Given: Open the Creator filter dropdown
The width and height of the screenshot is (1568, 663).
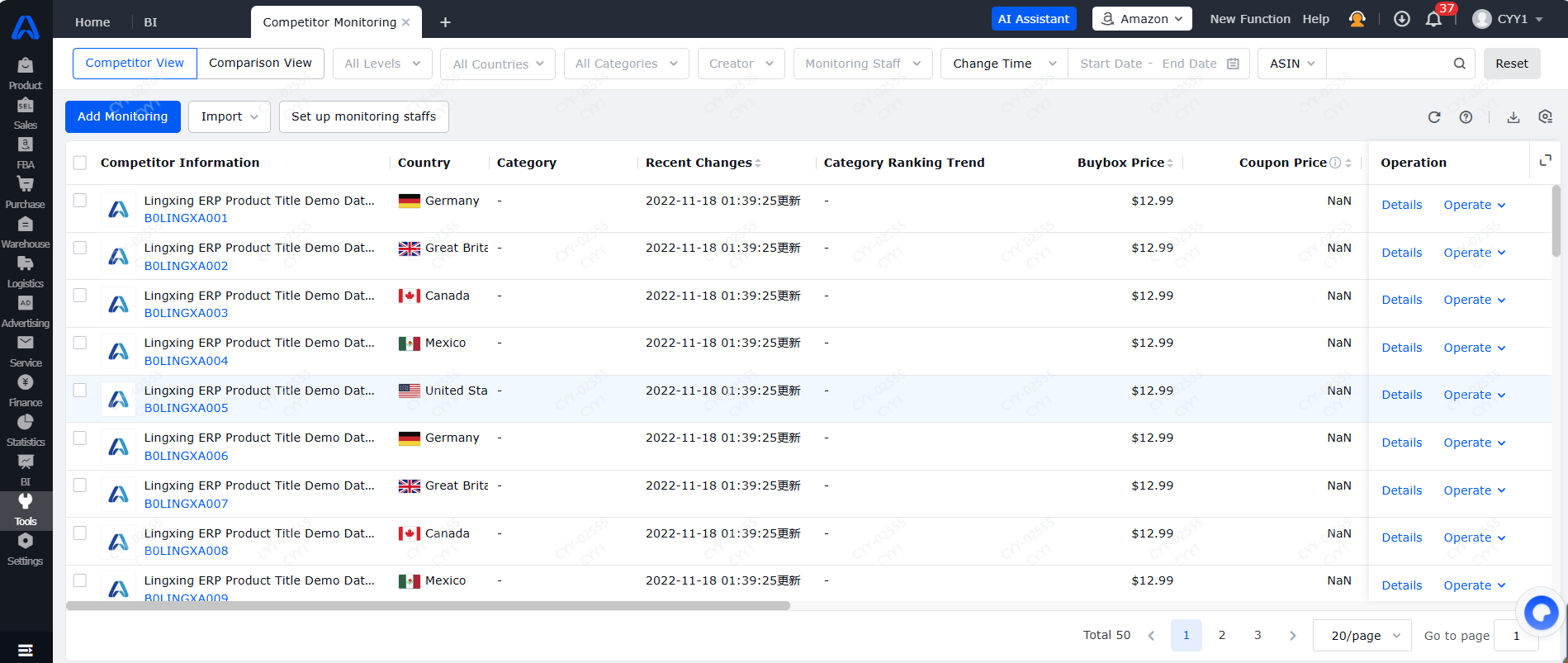Looking at the screenshot, I should coord(741,64).
